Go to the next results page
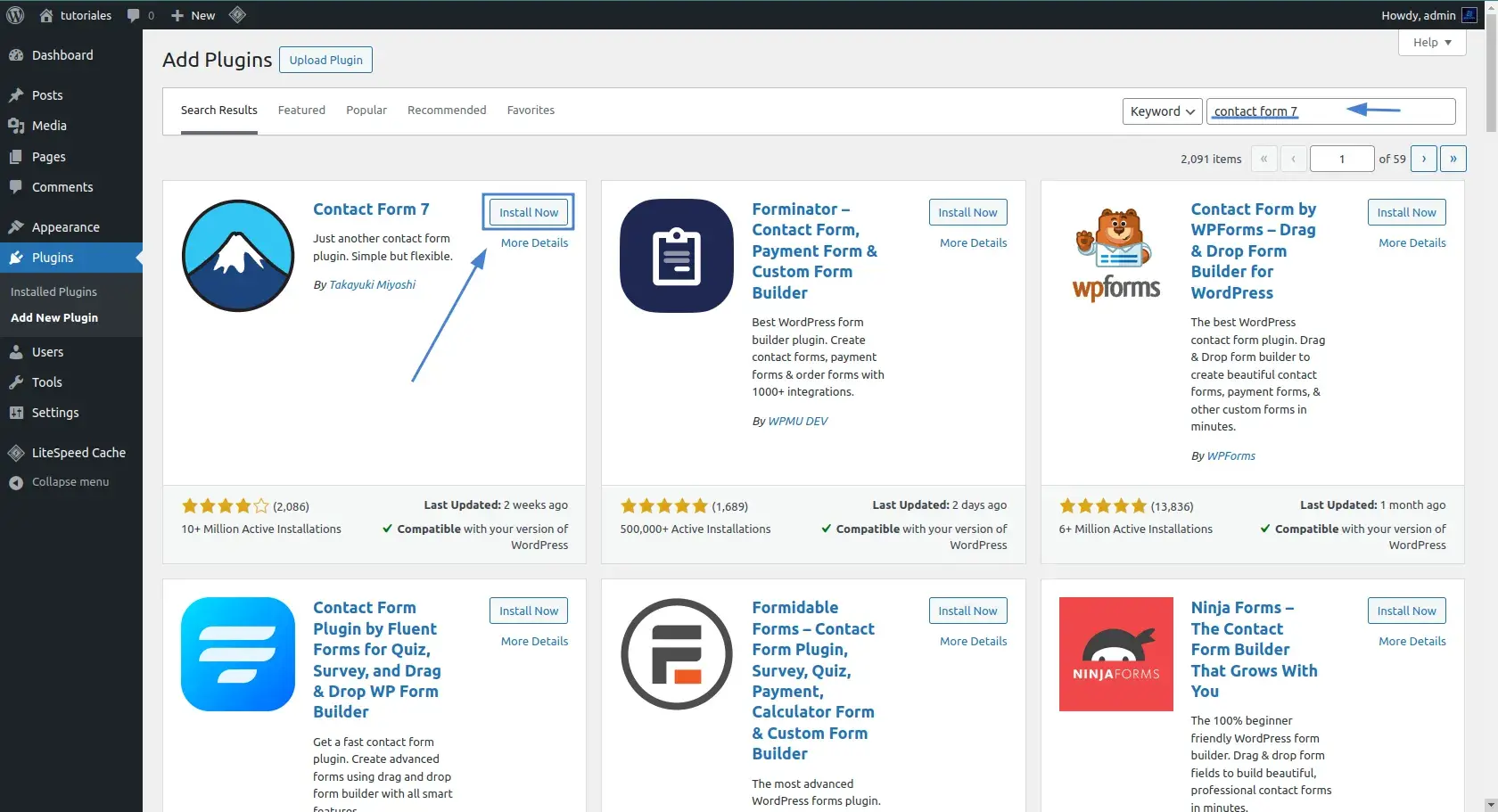The image size is (1498, 812). point(1423,159)
